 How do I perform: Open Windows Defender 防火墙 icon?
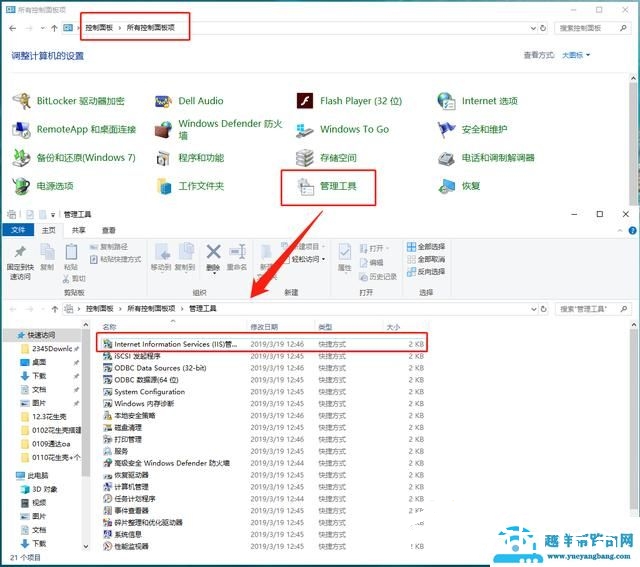163,130
